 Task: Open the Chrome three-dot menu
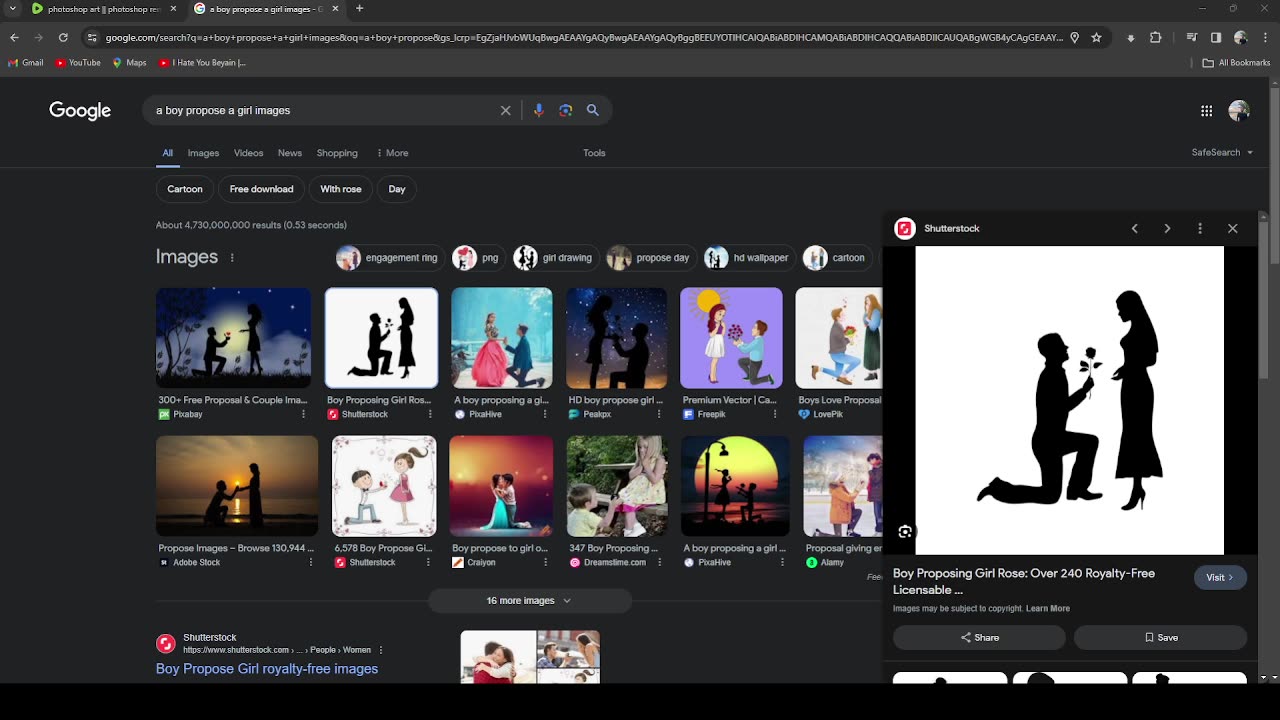(1265, 38)
